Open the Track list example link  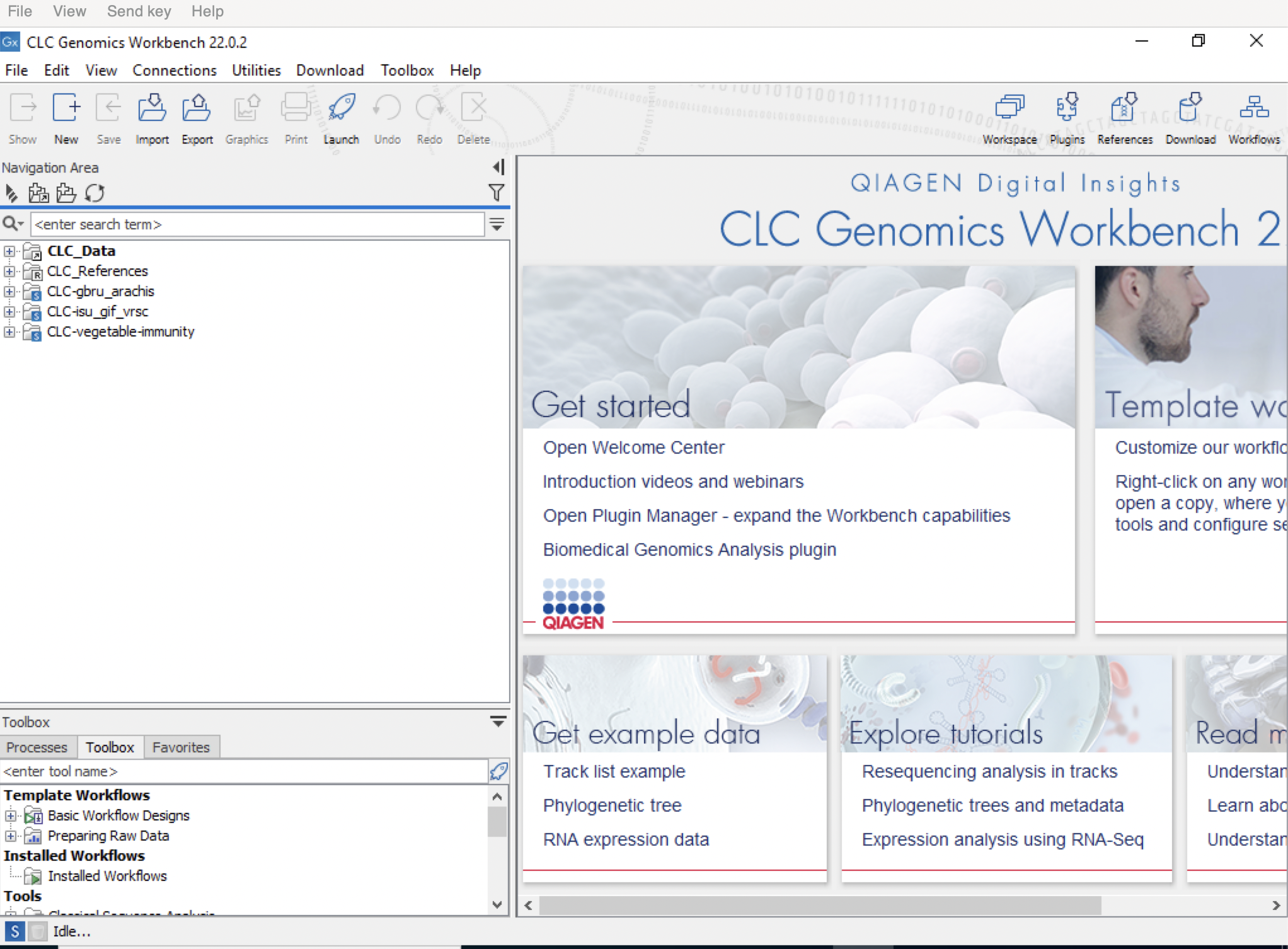coord(614,771)
